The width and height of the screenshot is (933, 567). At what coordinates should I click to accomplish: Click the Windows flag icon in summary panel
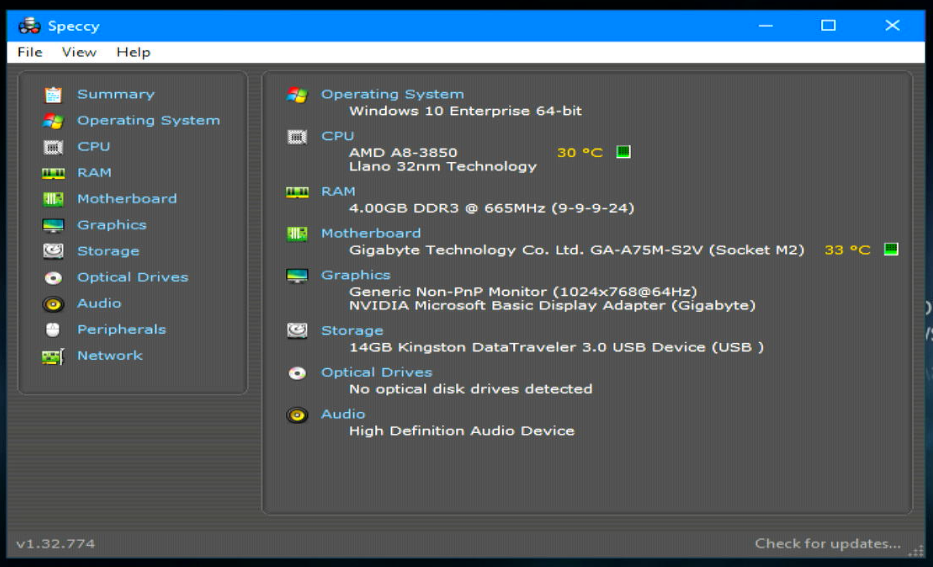[297, 95]
